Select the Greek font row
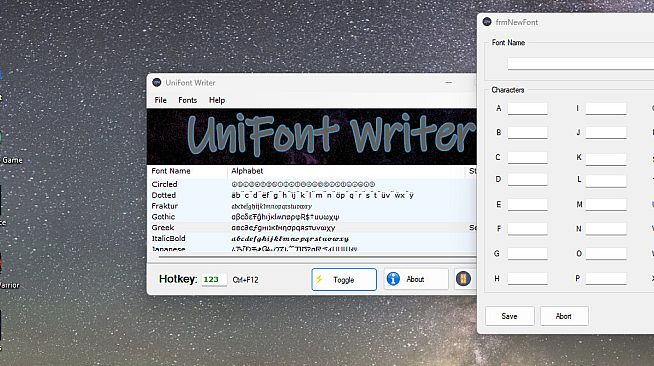Image resolution: width=654 pixels, height=366 pixels. coord(312,228)
